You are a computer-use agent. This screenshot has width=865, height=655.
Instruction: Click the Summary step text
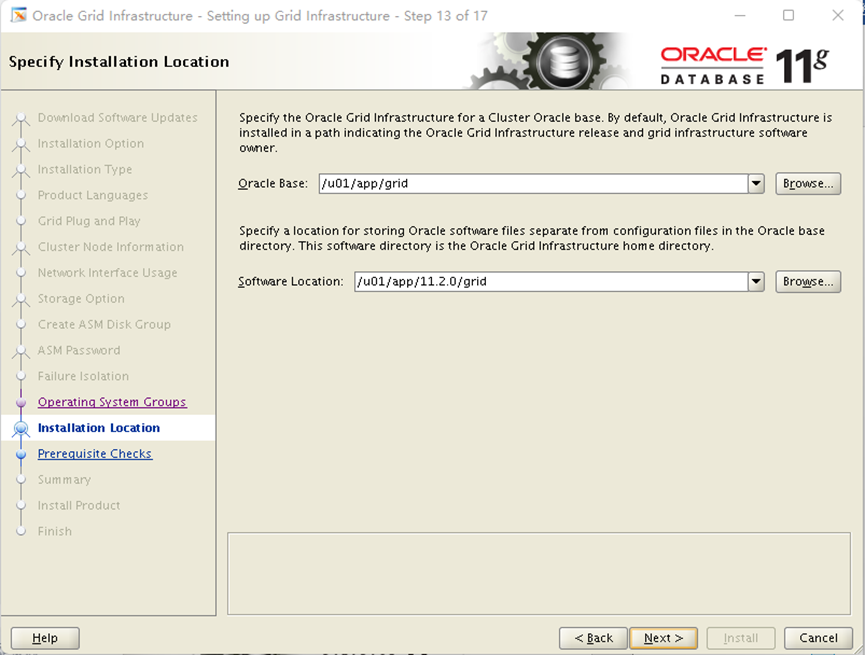[x=64, y=480]
